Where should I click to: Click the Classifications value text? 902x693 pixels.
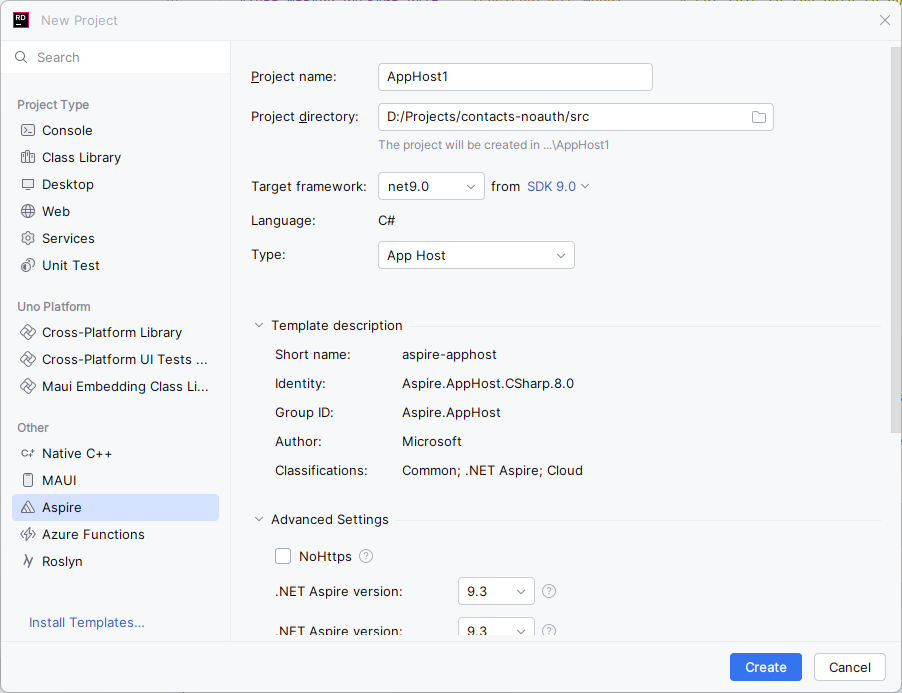[x=492, y=470]
